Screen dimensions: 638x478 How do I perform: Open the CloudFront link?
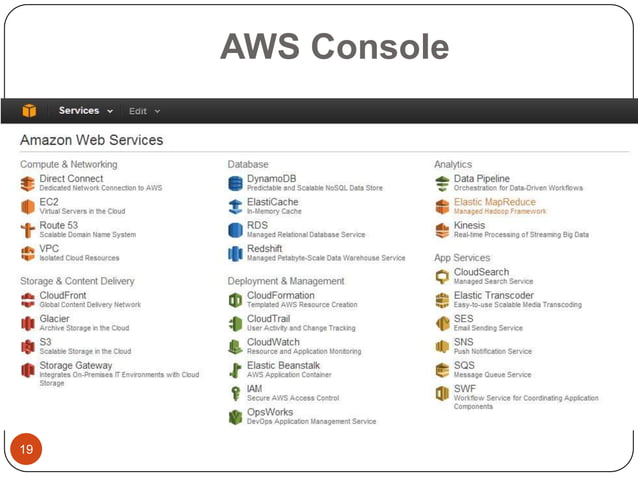tap(63, 295)
